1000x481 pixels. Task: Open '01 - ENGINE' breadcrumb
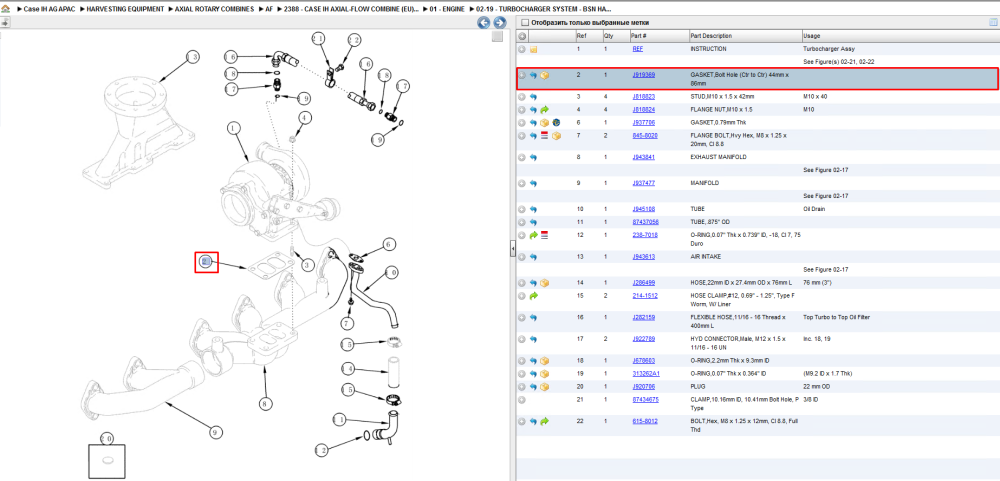point(448,10)
